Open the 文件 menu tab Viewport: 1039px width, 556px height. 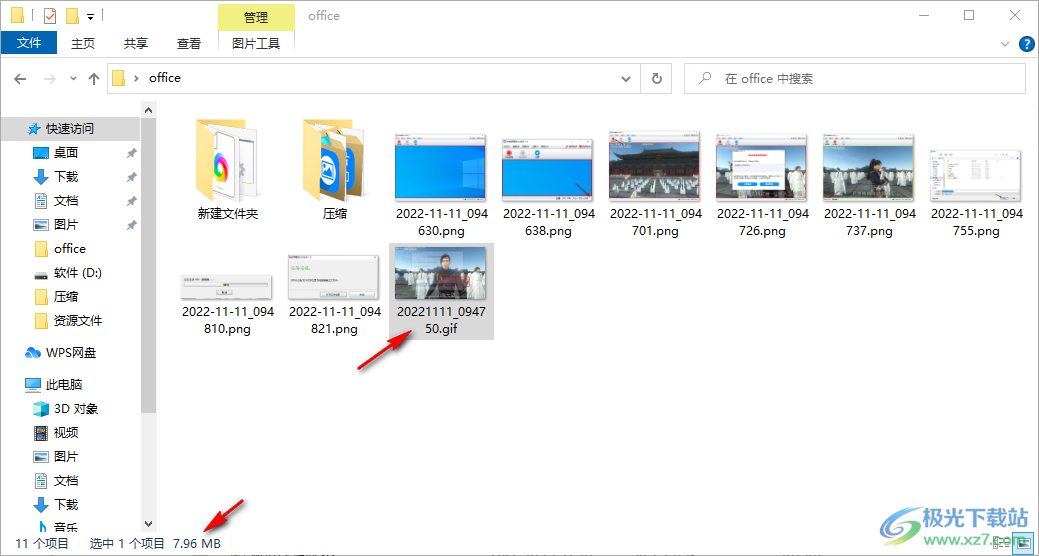pyautogui.click(x=29, y=43)
